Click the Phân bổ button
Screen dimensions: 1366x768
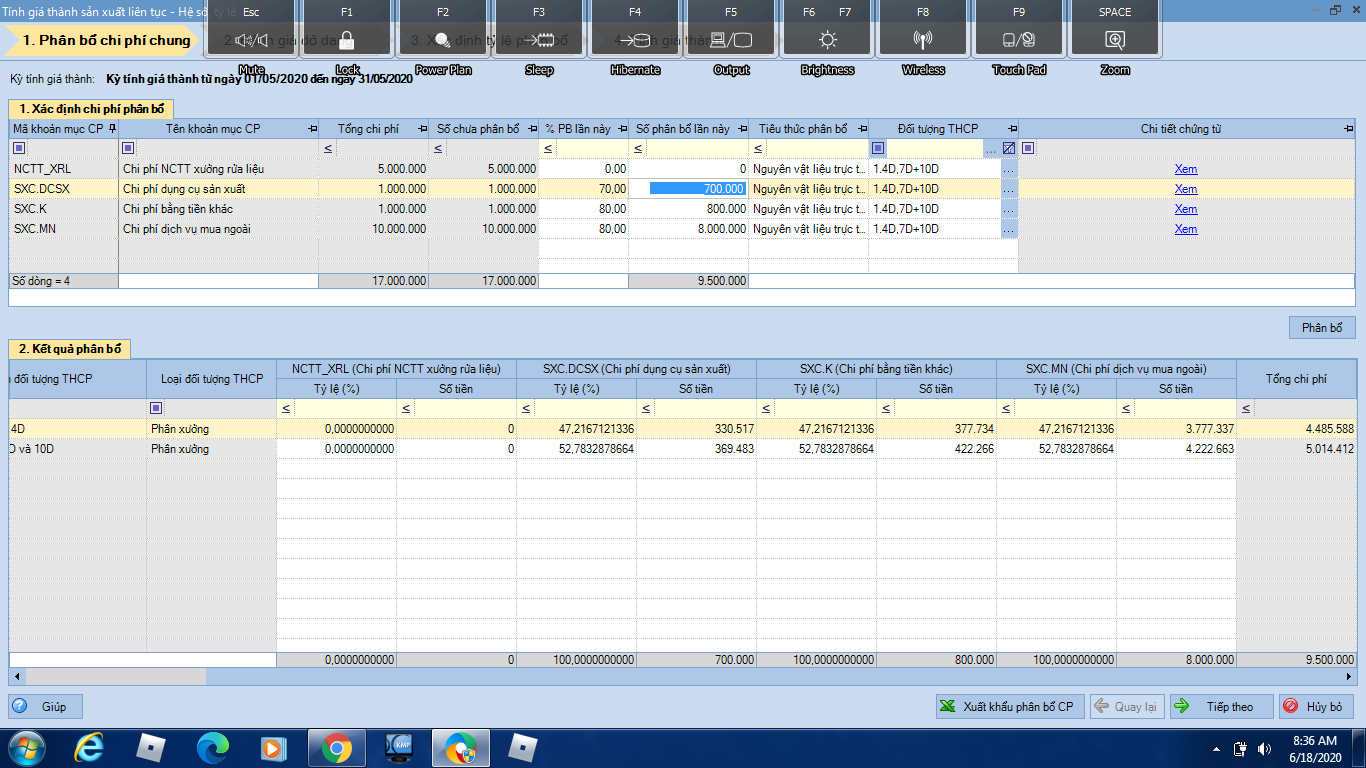click(x=1321, y=328)
